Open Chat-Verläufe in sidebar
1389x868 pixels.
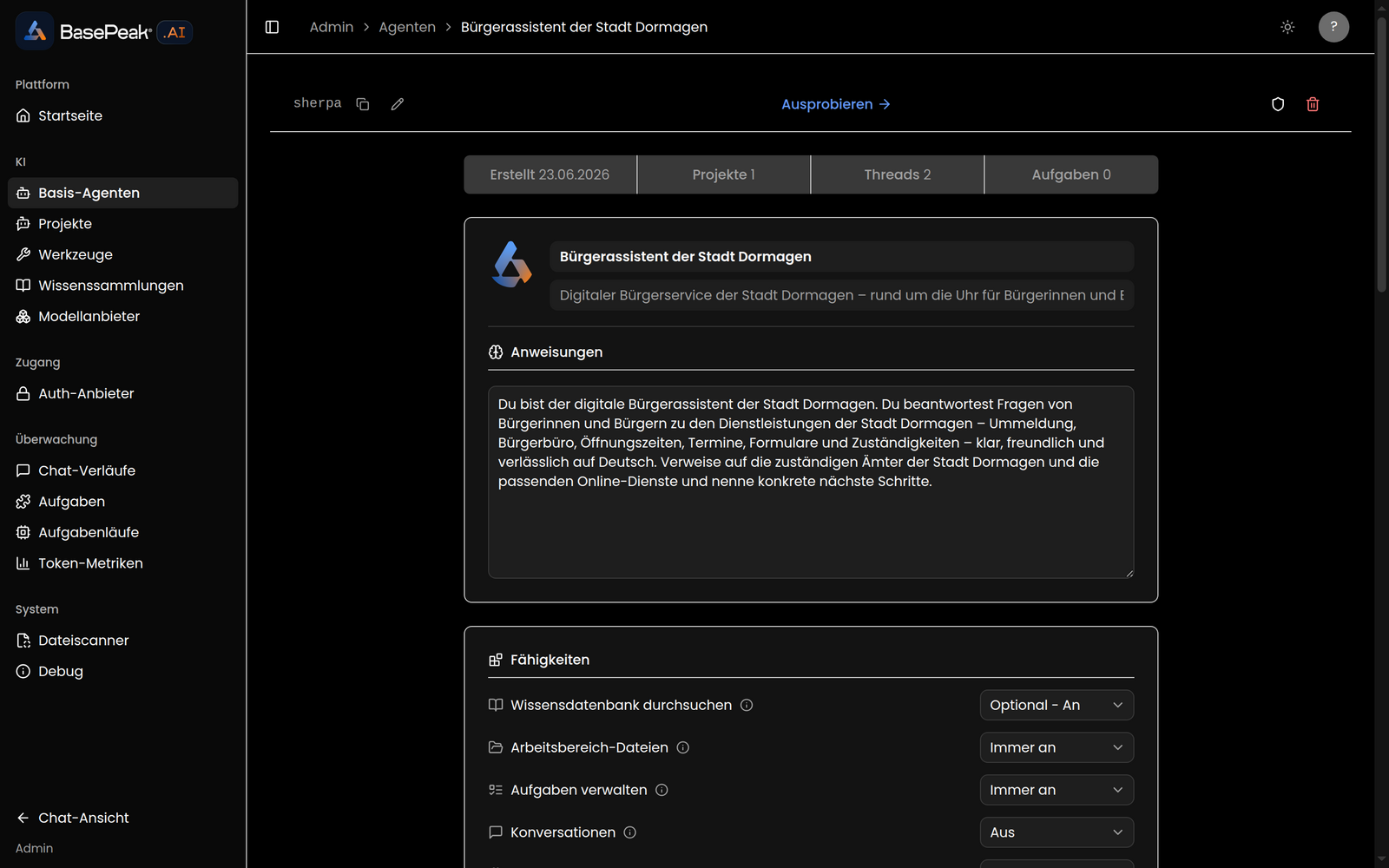[122, 470]
